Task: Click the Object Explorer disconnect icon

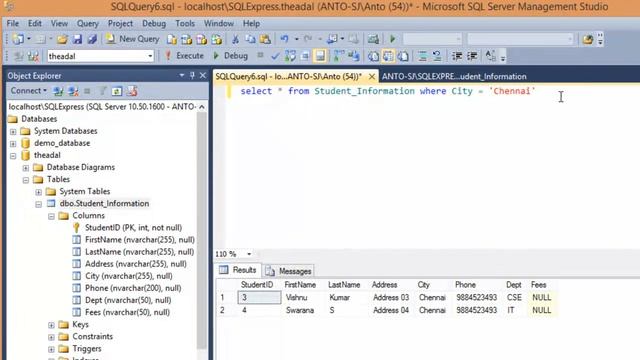Action: (73, 91)
